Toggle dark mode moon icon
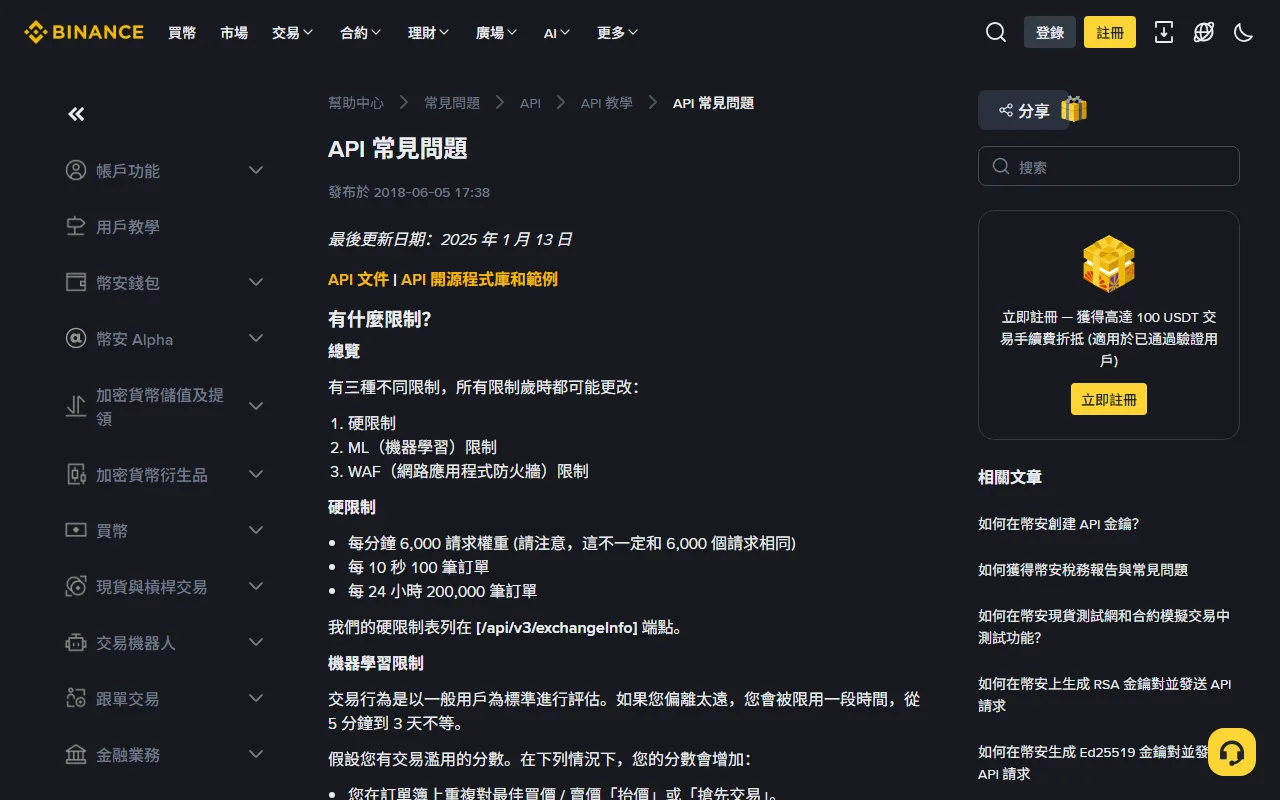Image resolution: width=1280 pixels, height=800 pixels. coord(1244,32)
